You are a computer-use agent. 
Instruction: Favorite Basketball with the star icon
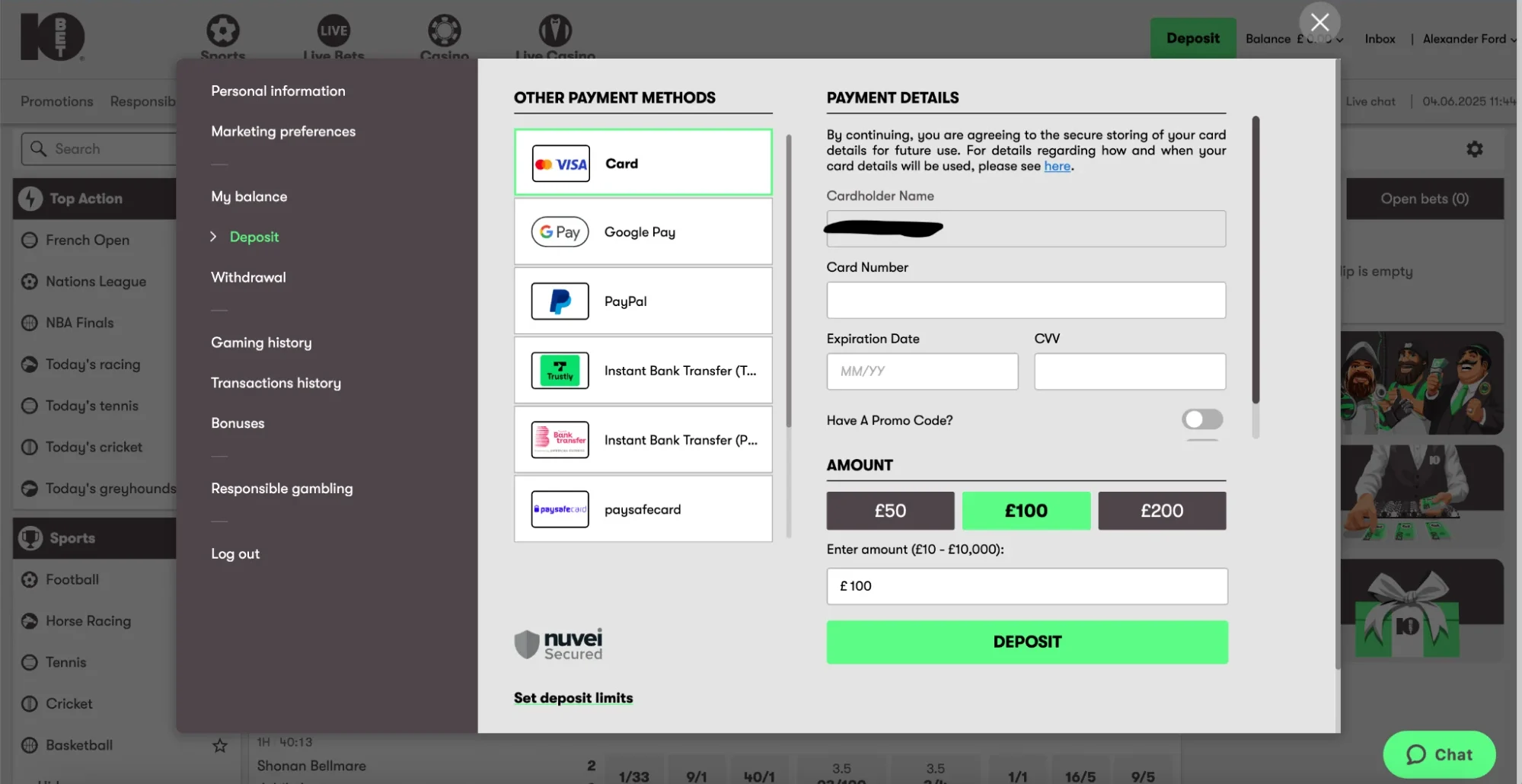click(220, 746)
